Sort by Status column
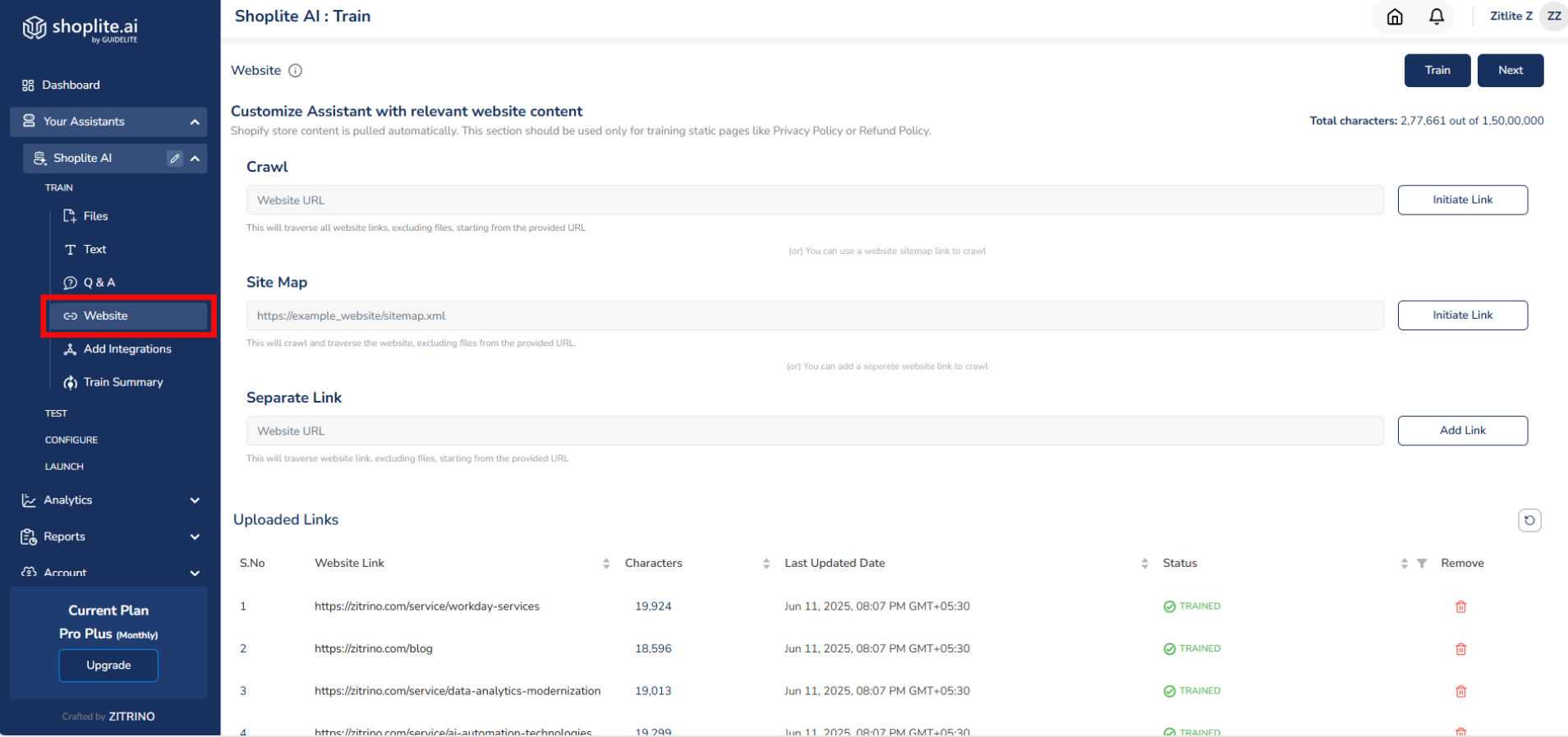Image resolution: width=1568 pixels, height=737 pixels. [1405, 564]
